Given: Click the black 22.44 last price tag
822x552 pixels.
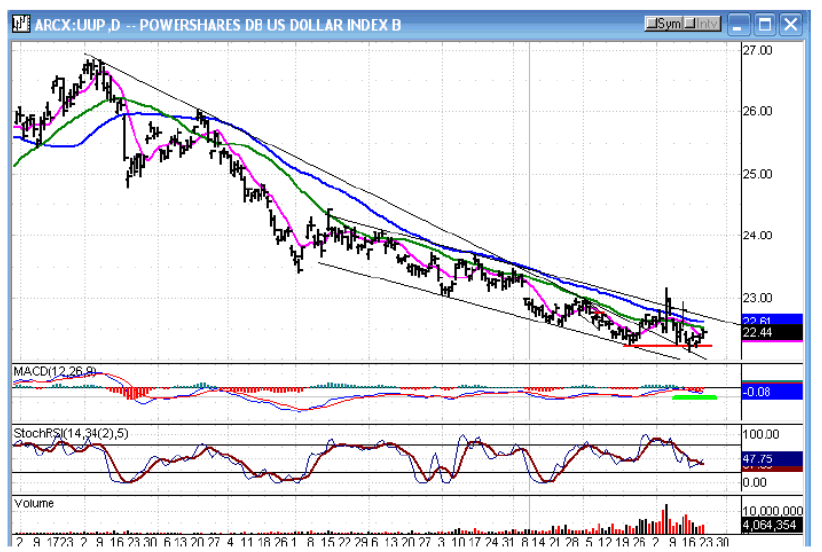Looking at the screenshot, I should click(772, 332).
